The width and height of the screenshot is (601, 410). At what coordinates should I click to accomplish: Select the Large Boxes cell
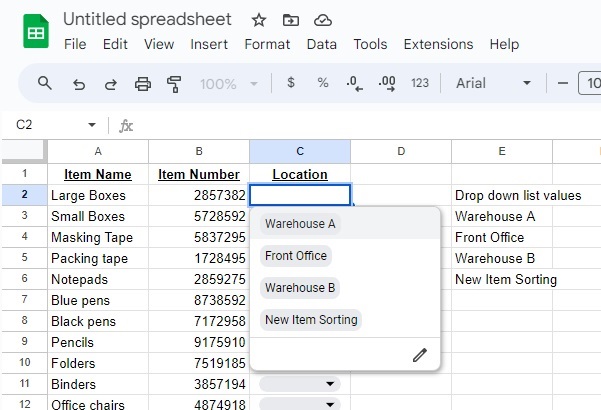pyautogui.click(x=98, y=195)
